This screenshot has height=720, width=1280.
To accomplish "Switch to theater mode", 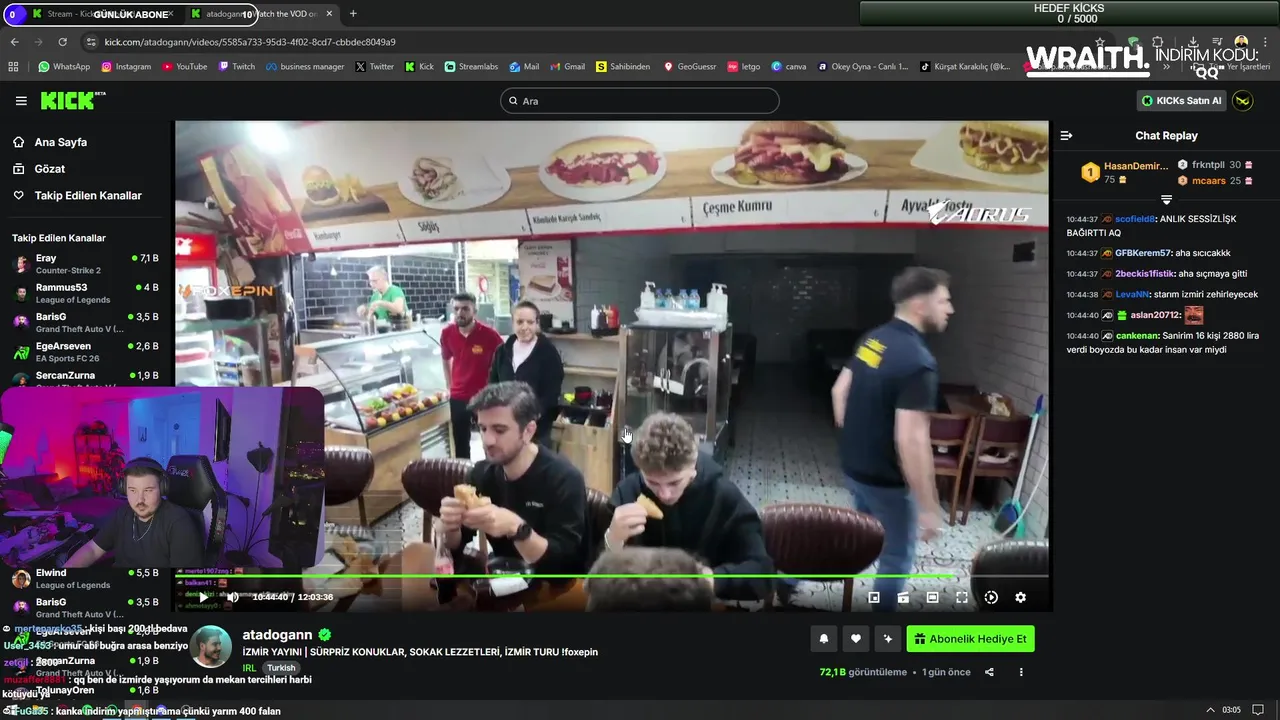I will pos(932,597).
